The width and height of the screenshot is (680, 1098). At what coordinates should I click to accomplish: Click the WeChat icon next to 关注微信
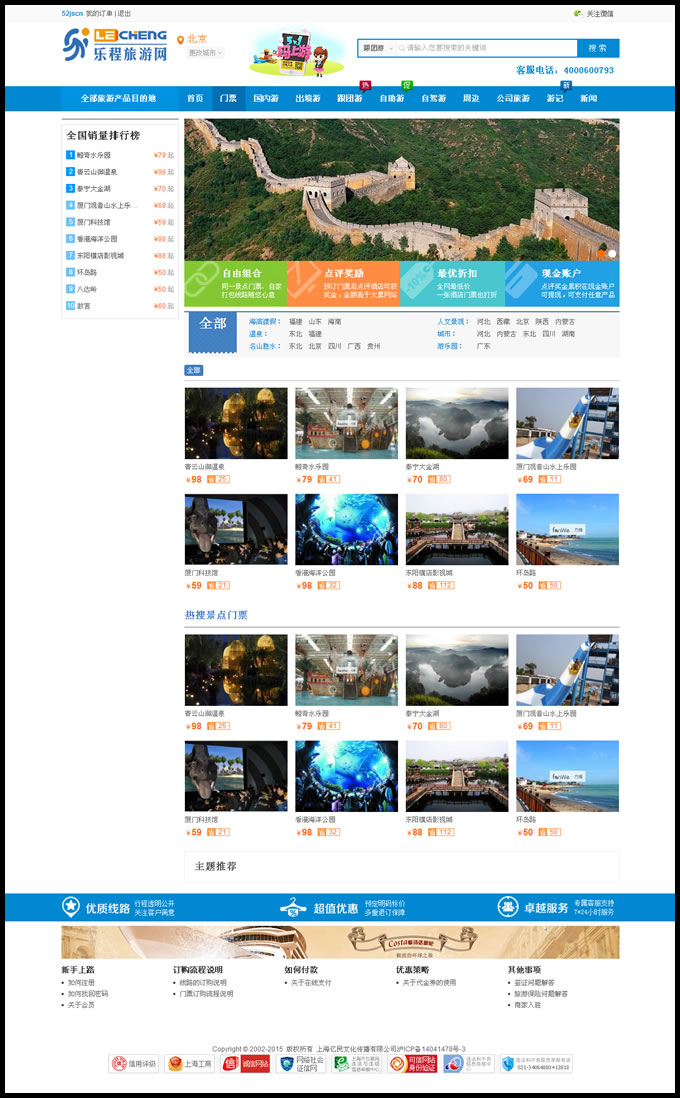pyautogui.click(x=578, y=13)
